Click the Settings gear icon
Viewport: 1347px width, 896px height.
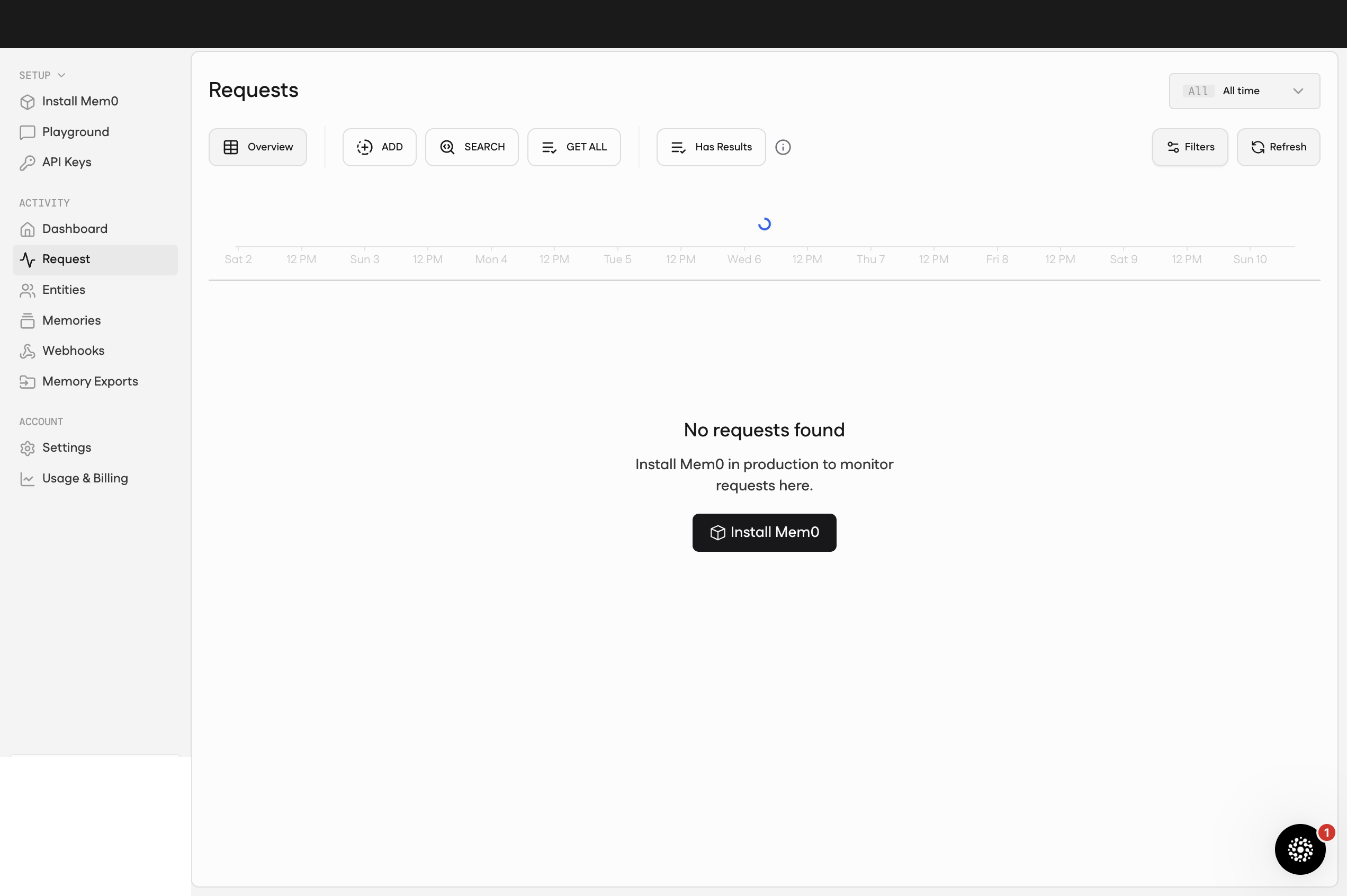tap(28, 448)
